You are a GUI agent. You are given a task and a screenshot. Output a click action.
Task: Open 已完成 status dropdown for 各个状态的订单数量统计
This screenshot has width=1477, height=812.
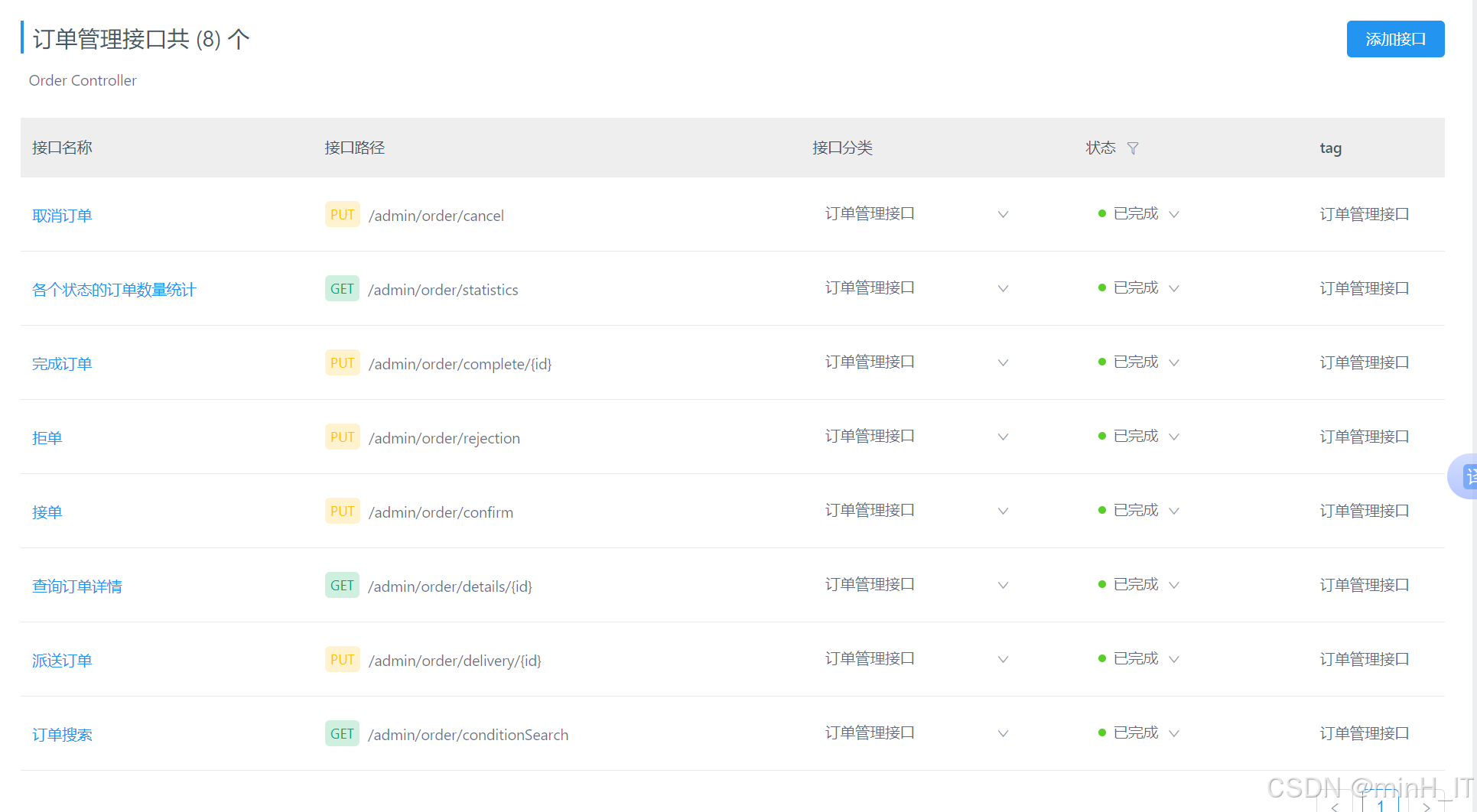point(1139,288)
